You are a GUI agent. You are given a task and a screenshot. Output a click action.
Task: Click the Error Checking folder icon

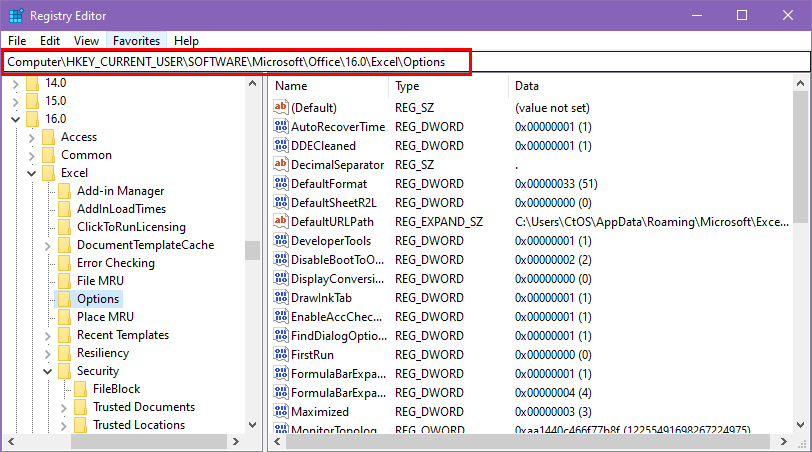(64, 263)
